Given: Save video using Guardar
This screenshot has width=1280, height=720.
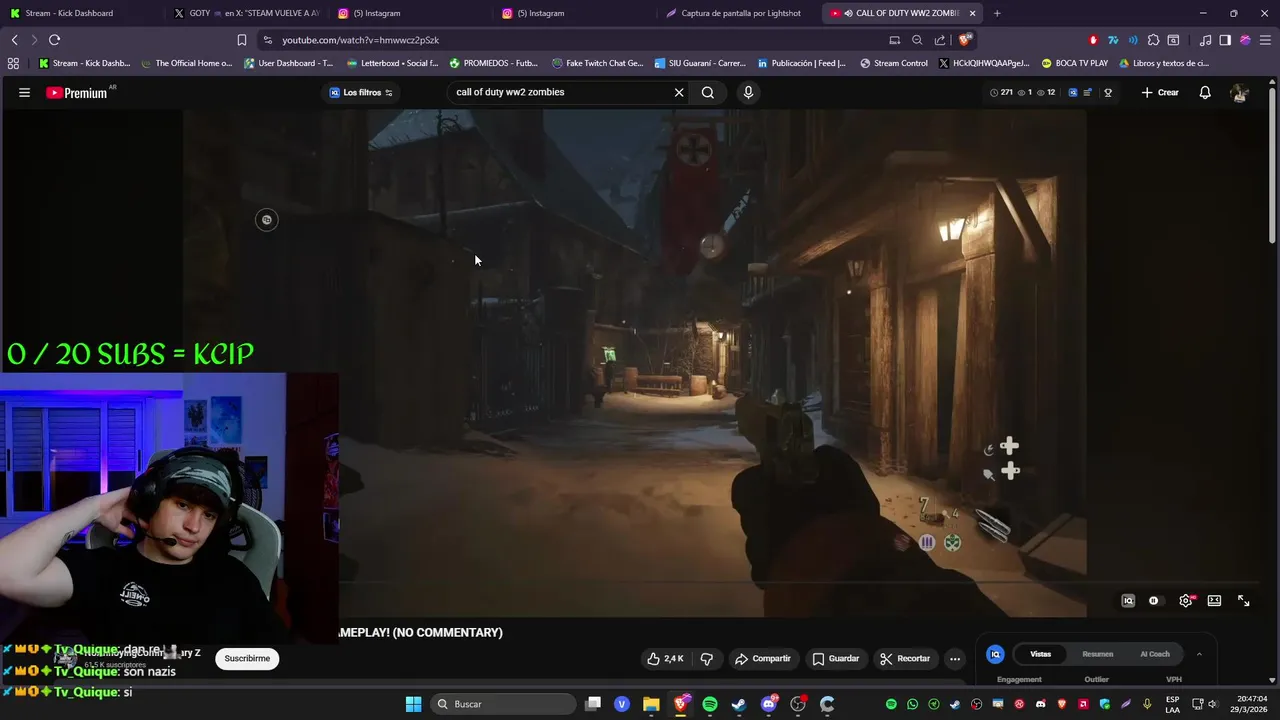Looking at the screenshot, I should point(836,658).
